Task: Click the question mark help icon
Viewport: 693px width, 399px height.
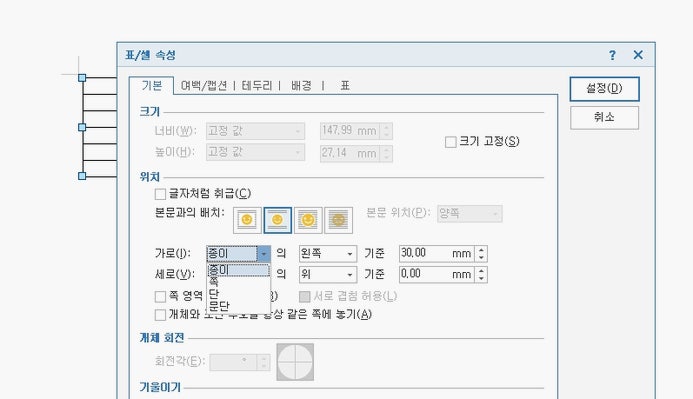Action: point(612,55)
